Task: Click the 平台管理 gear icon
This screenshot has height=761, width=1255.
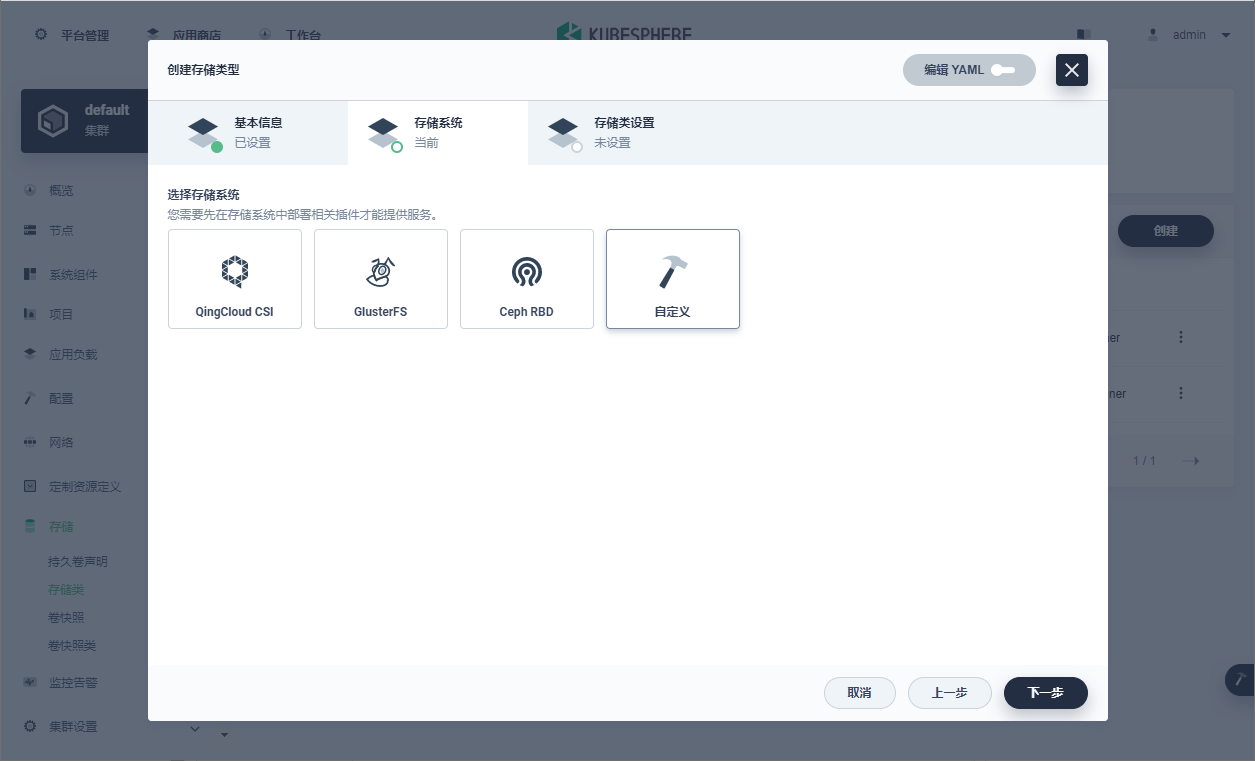Action: coord(41,34)
